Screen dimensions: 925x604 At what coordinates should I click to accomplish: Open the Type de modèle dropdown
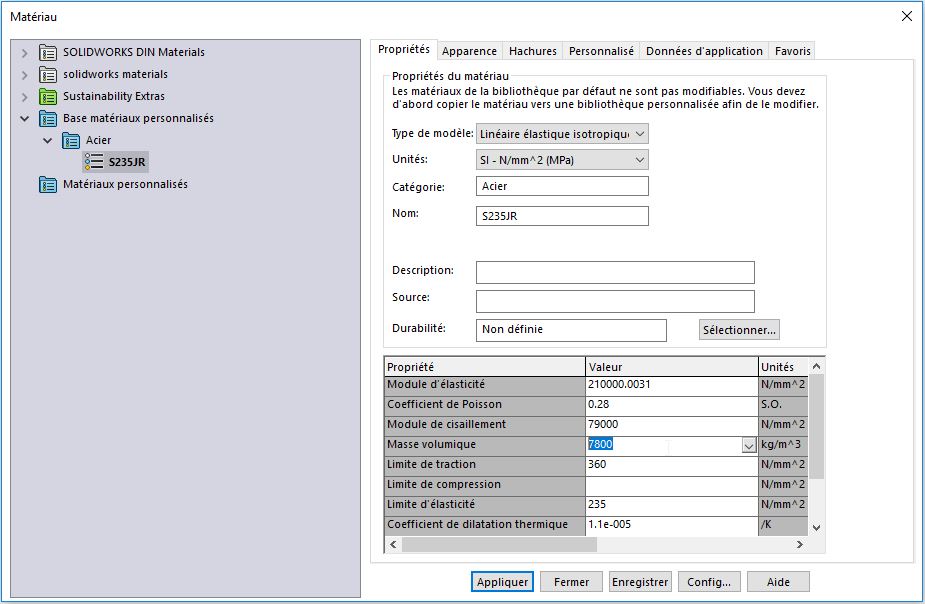click(640, 133)
